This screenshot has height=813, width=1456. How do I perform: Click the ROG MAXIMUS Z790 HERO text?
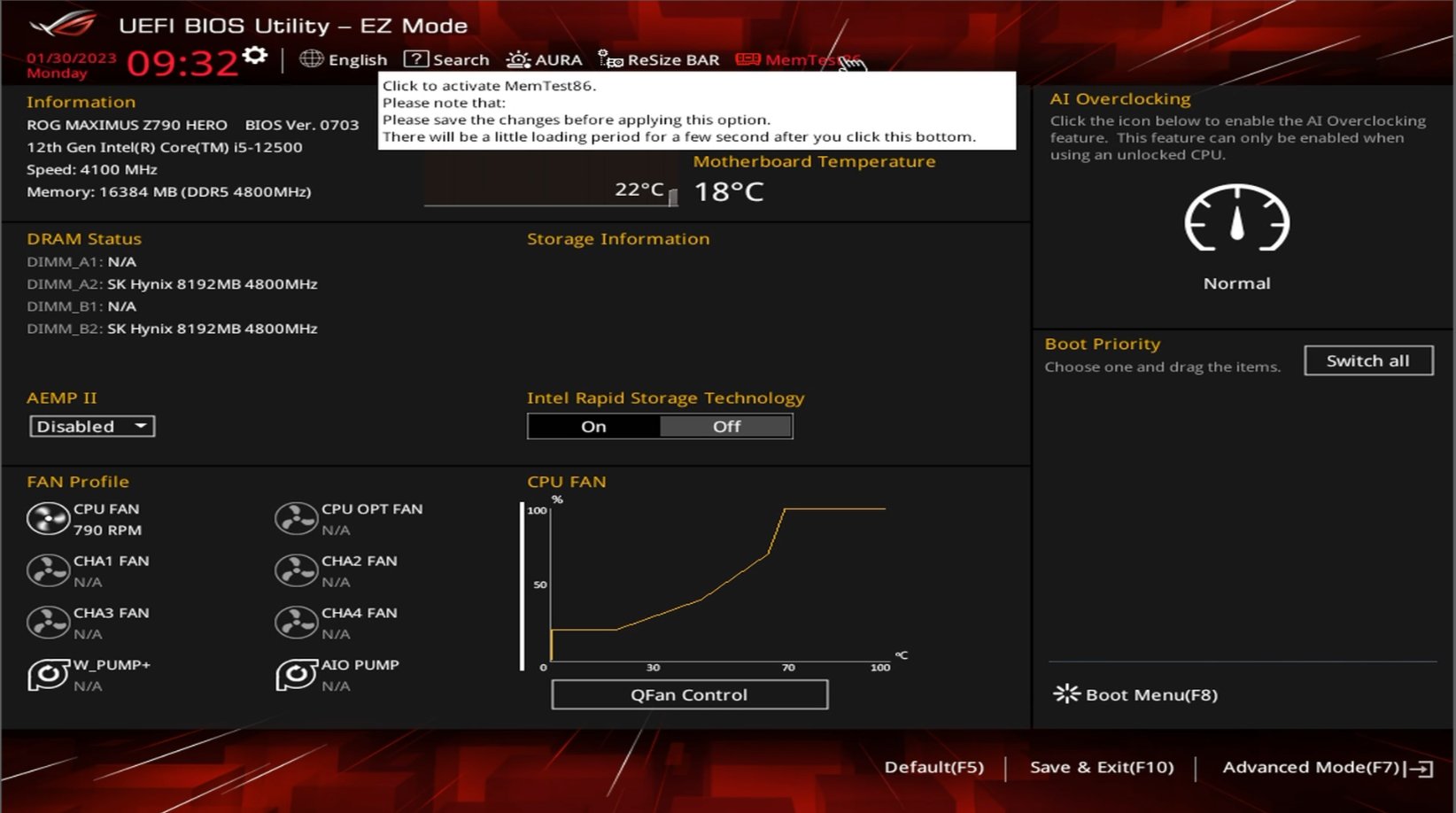127,125
